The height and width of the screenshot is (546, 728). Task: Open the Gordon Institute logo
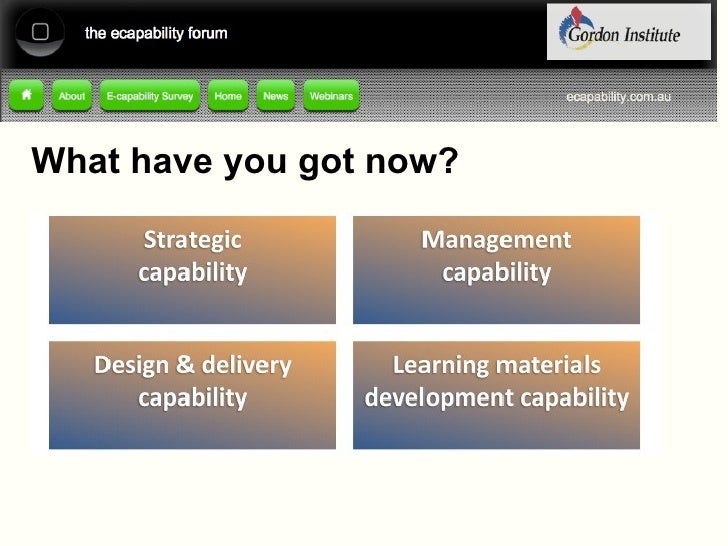pos(629,32)
